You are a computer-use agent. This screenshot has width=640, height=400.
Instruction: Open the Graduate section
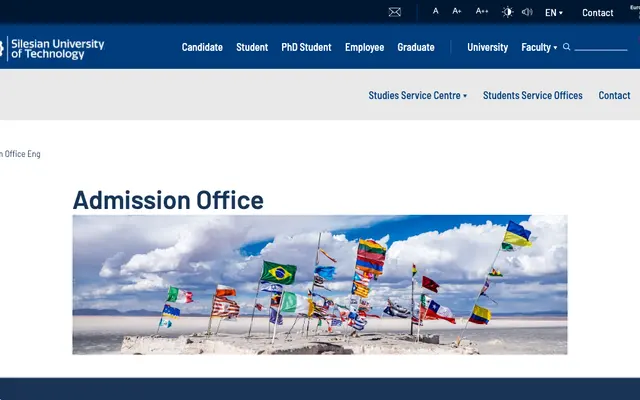pyautogui.click(x=416, y=47)
